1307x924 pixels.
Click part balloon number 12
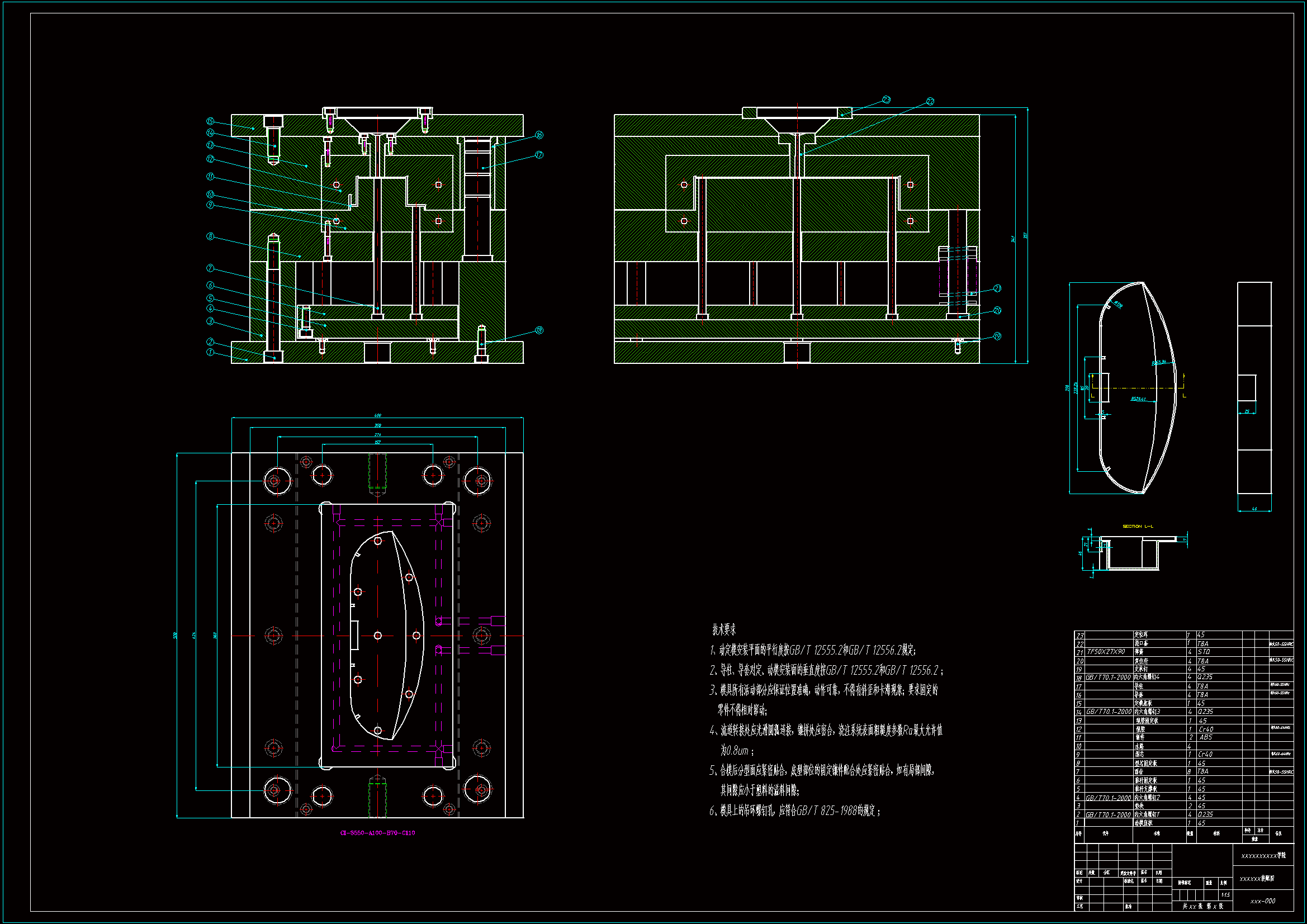(210, 159)
